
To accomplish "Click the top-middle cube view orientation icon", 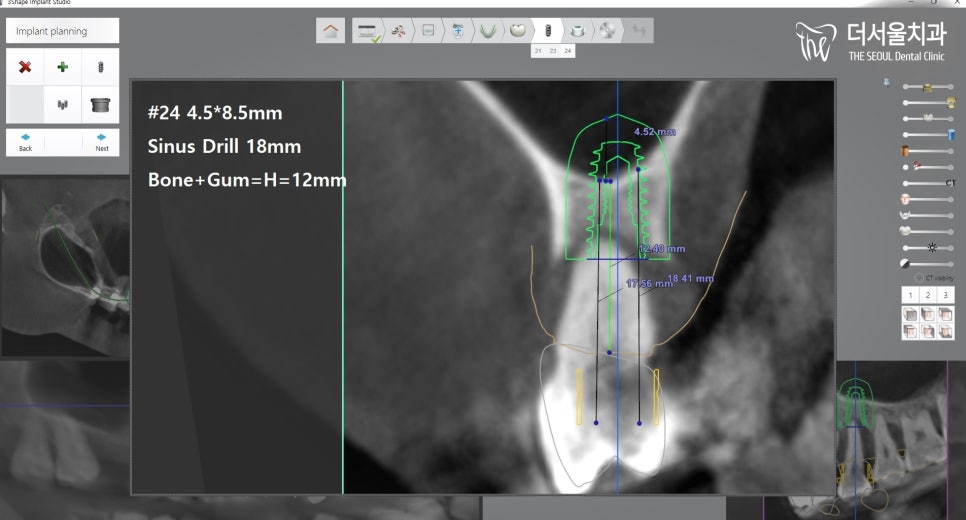I will pos(927,315).
